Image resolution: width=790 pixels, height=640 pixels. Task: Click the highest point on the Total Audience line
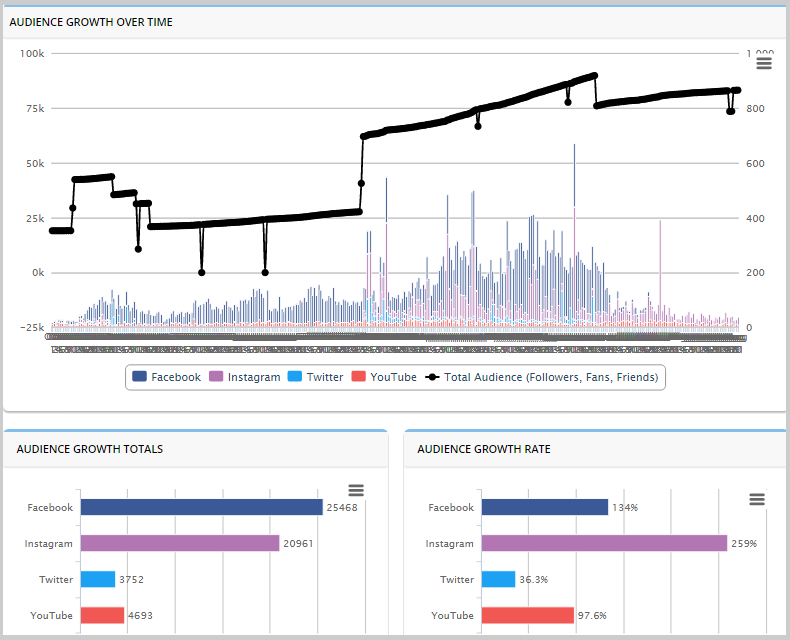pyautogui.click(x=595, y=75)
